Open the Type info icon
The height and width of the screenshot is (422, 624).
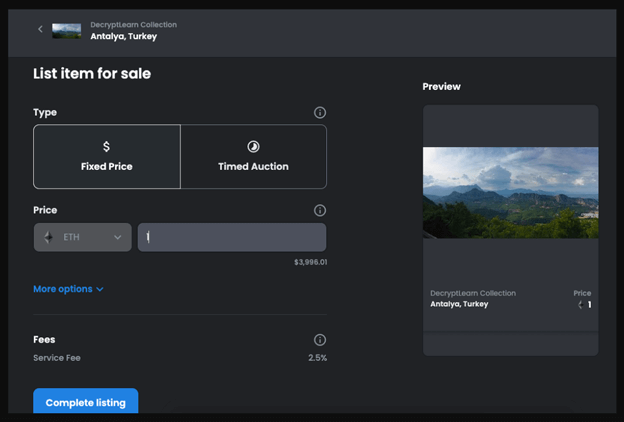coord(320,113)
